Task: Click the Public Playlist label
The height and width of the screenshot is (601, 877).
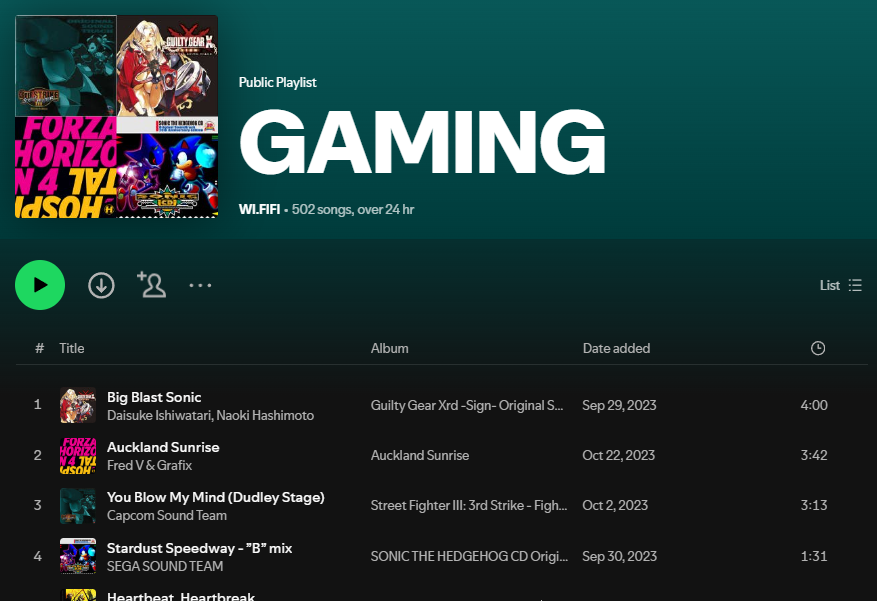Action: click(277, 82)
